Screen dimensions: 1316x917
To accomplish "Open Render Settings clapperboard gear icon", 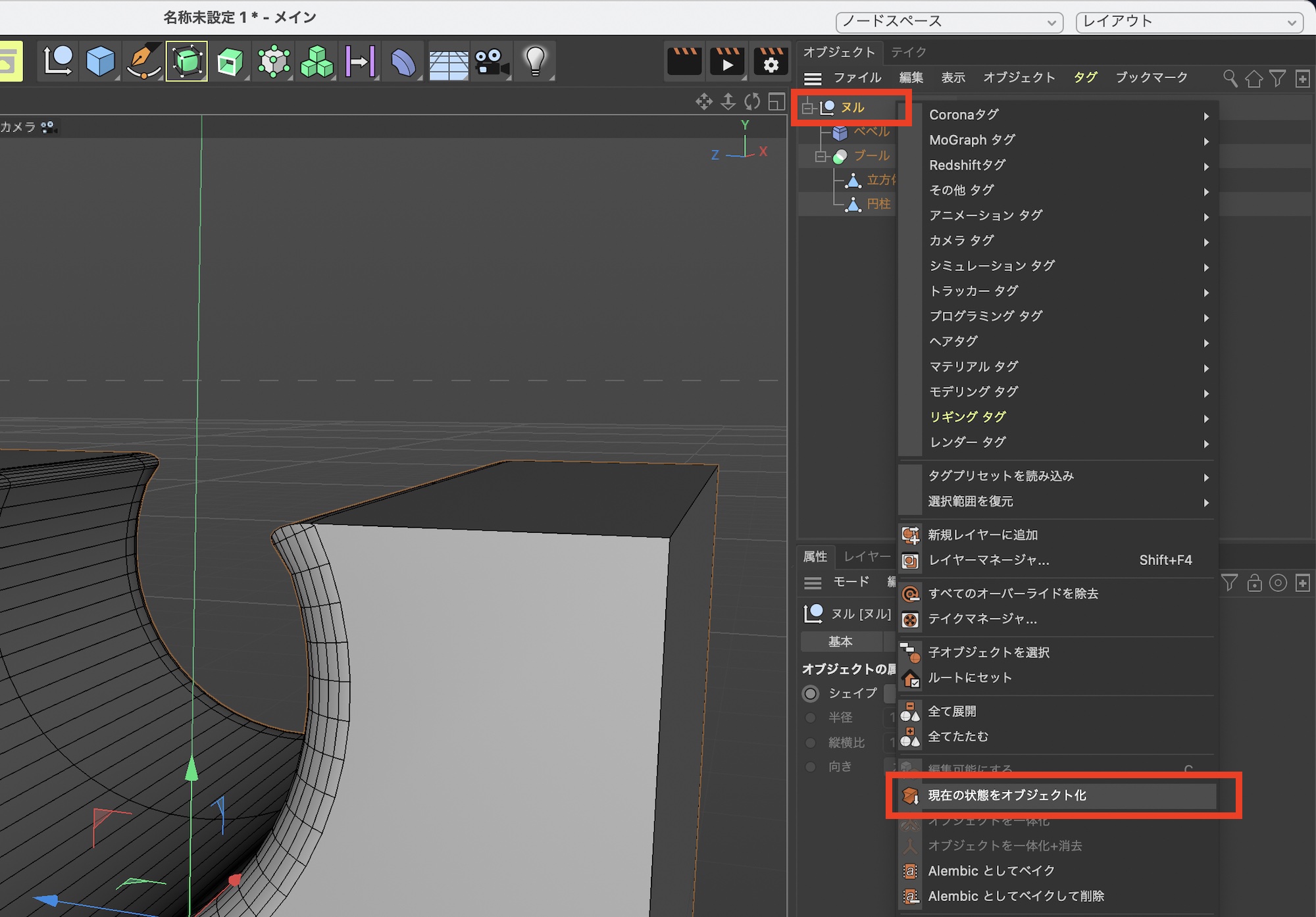I will click(x=771, y=62).
